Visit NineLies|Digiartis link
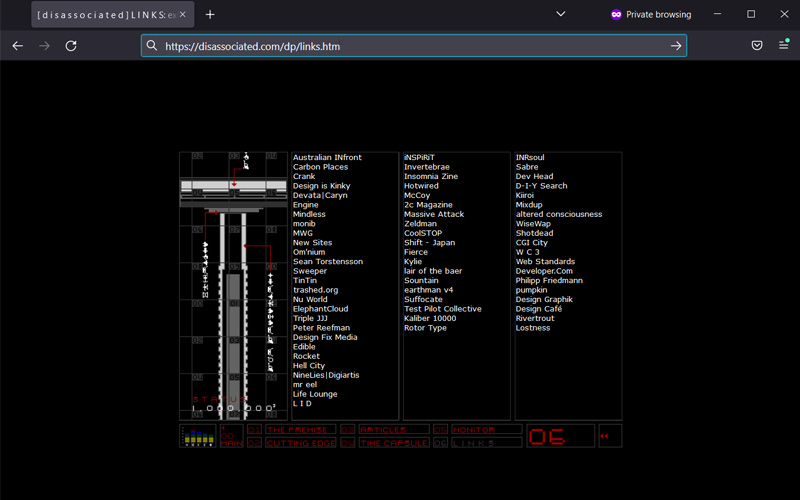The image size is (800, 500). coord(326,375)
